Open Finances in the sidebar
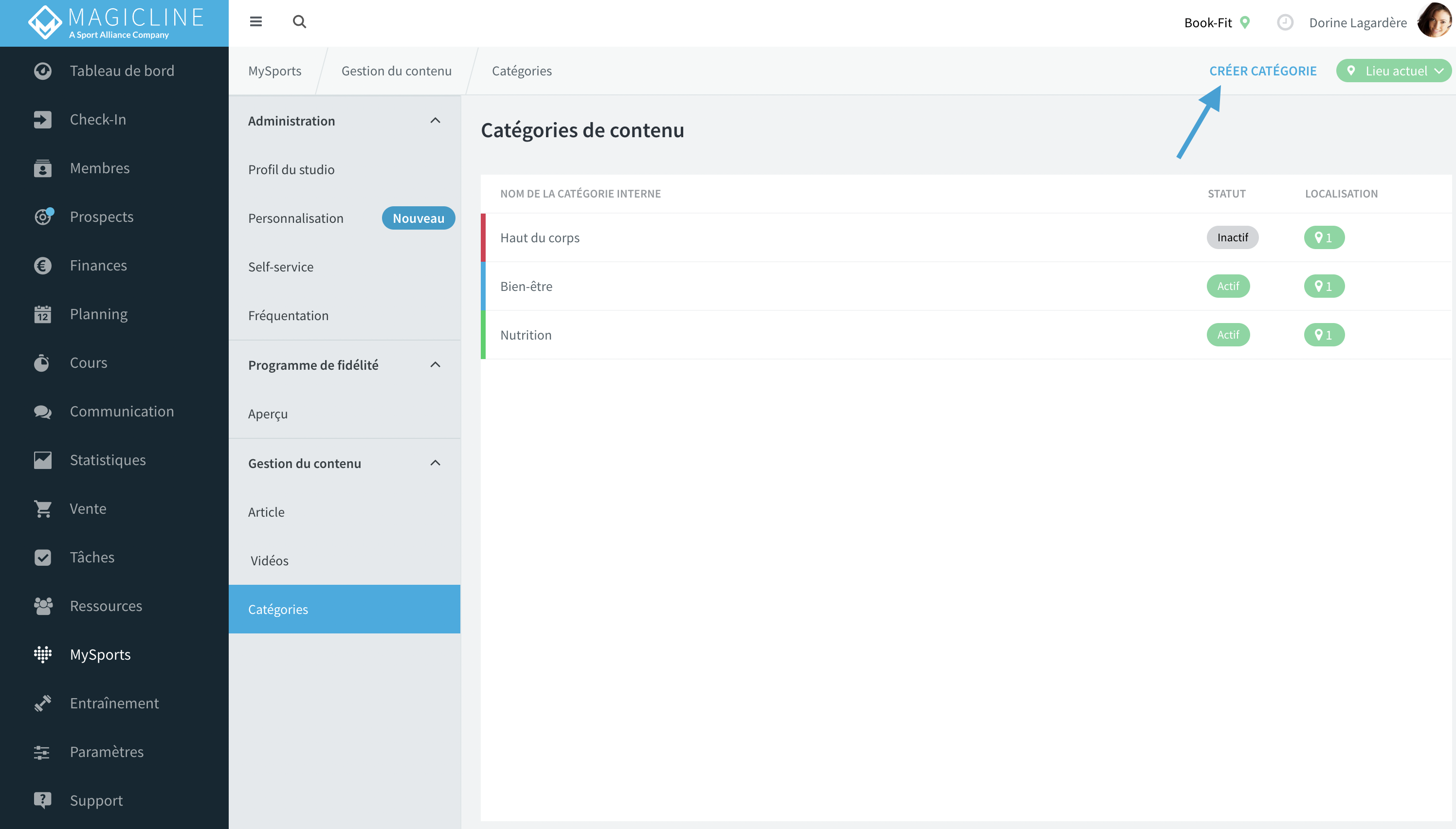 tap(114, 265)
